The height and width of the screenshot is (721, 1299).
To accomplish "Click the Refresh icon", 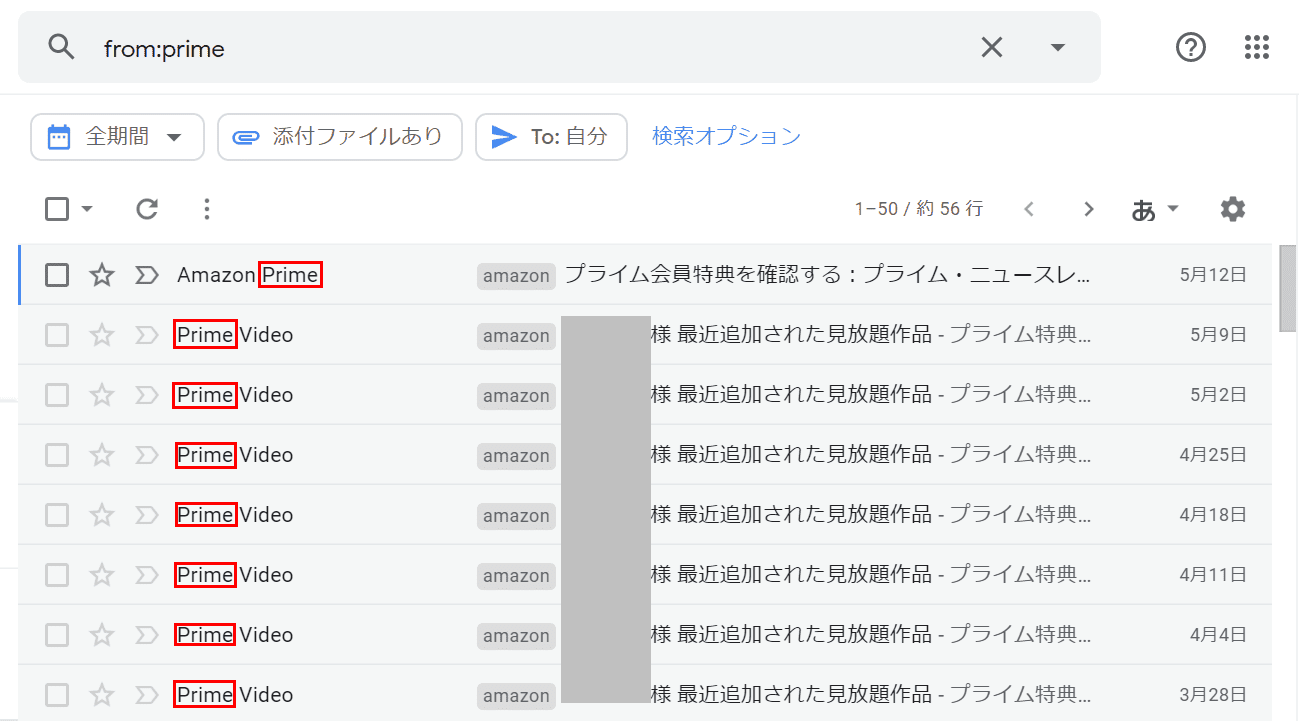I will [x=147, y=209].
